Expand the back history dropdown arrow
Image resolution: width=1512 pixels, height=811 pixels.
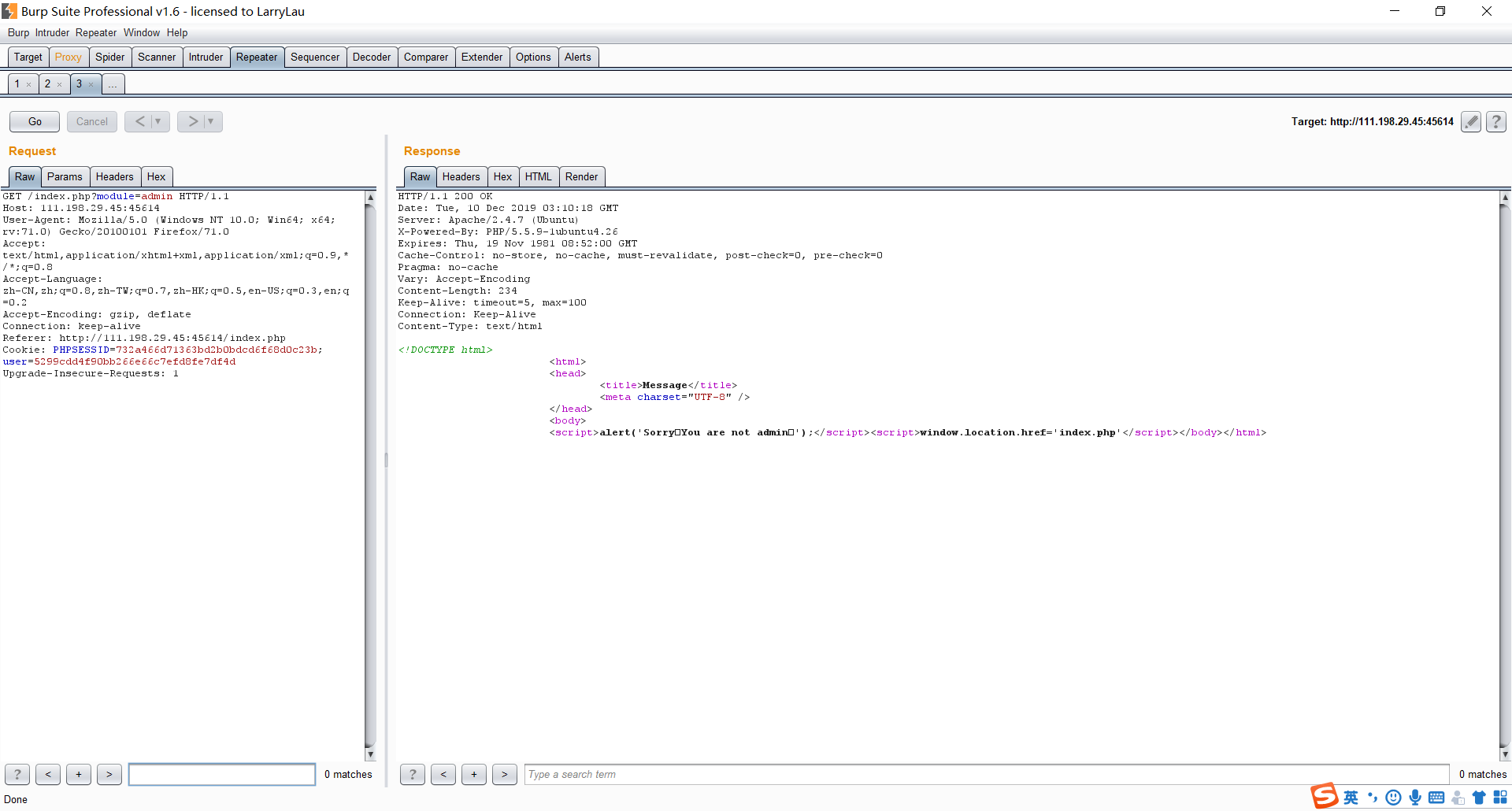[158, 121]
